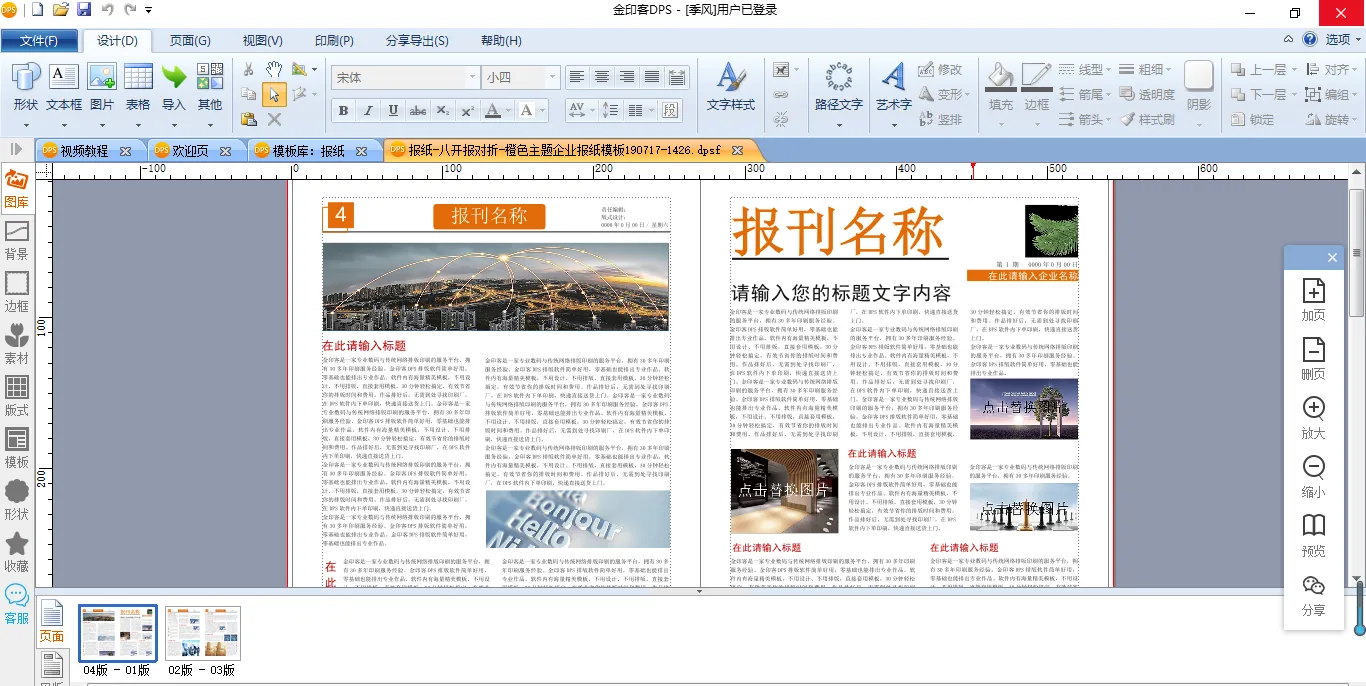Screen dimensions: 1366x686
Task: Insert a text box (文本框)
Action: [x=64, y=87]
